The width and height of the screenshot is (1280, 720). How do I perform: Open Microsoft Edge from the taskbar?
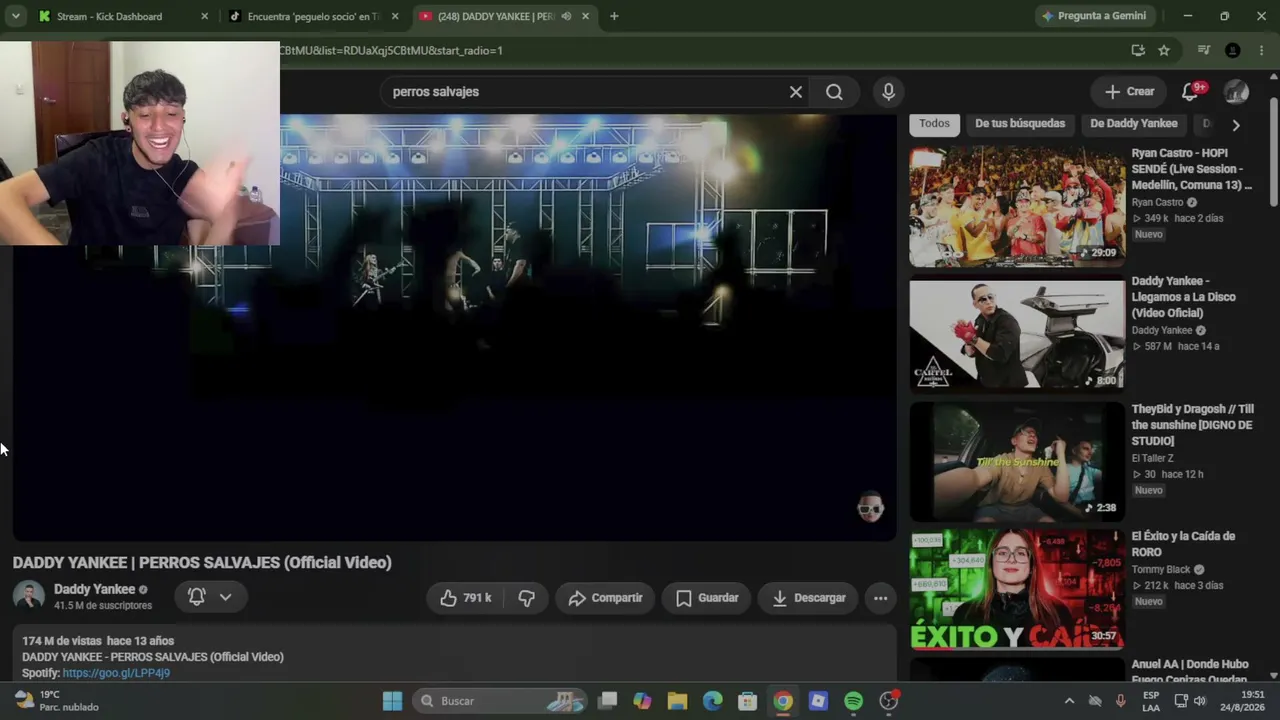point(712,701)
